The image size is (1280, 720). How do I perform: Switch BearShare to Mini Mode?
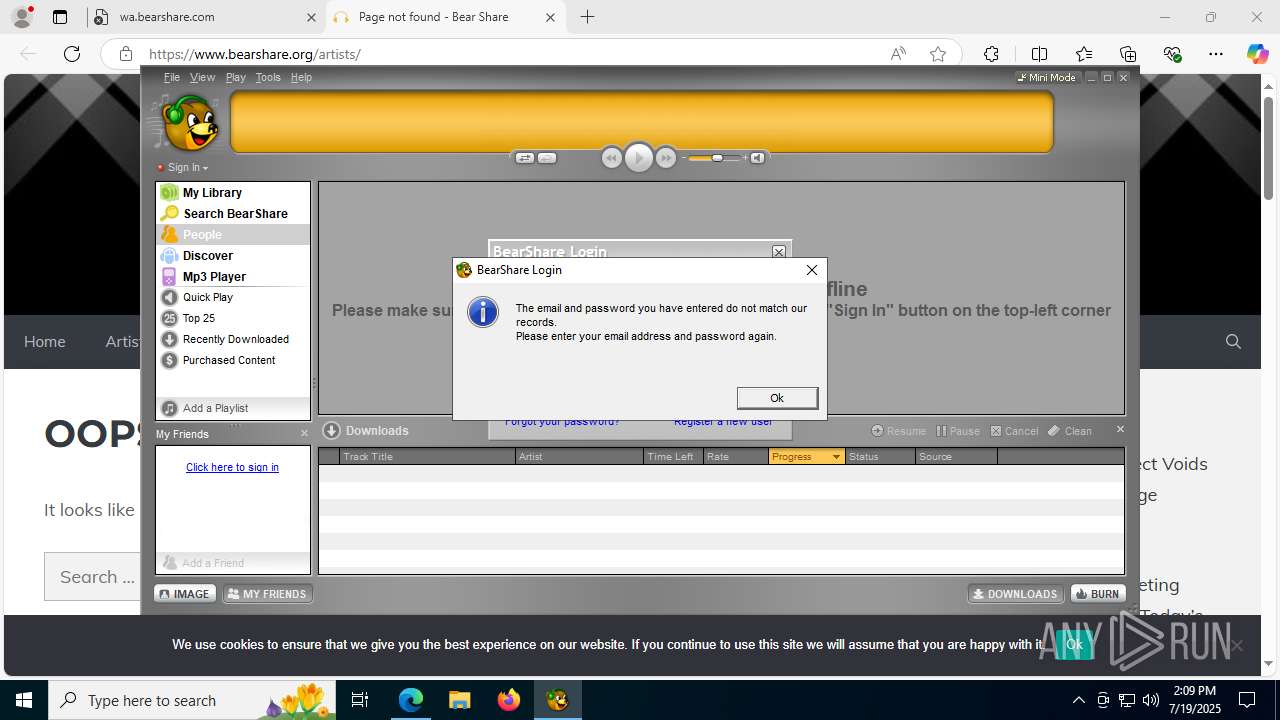click(x=1046, y=77)
